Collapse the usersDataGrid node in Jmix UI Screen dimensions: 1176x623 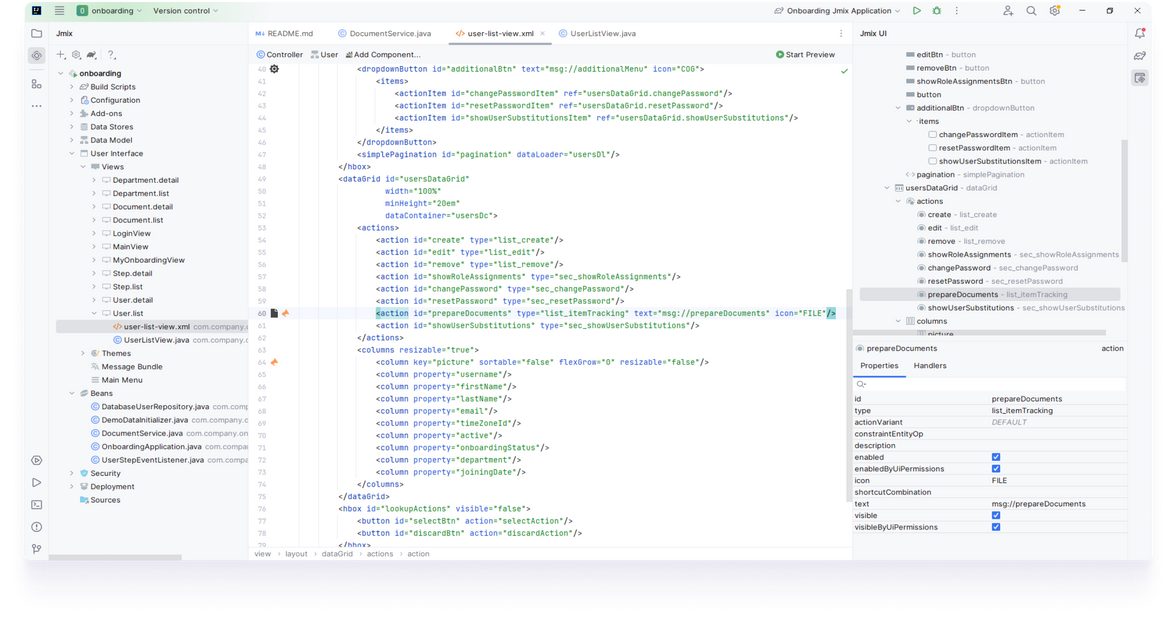pos(887,188)
